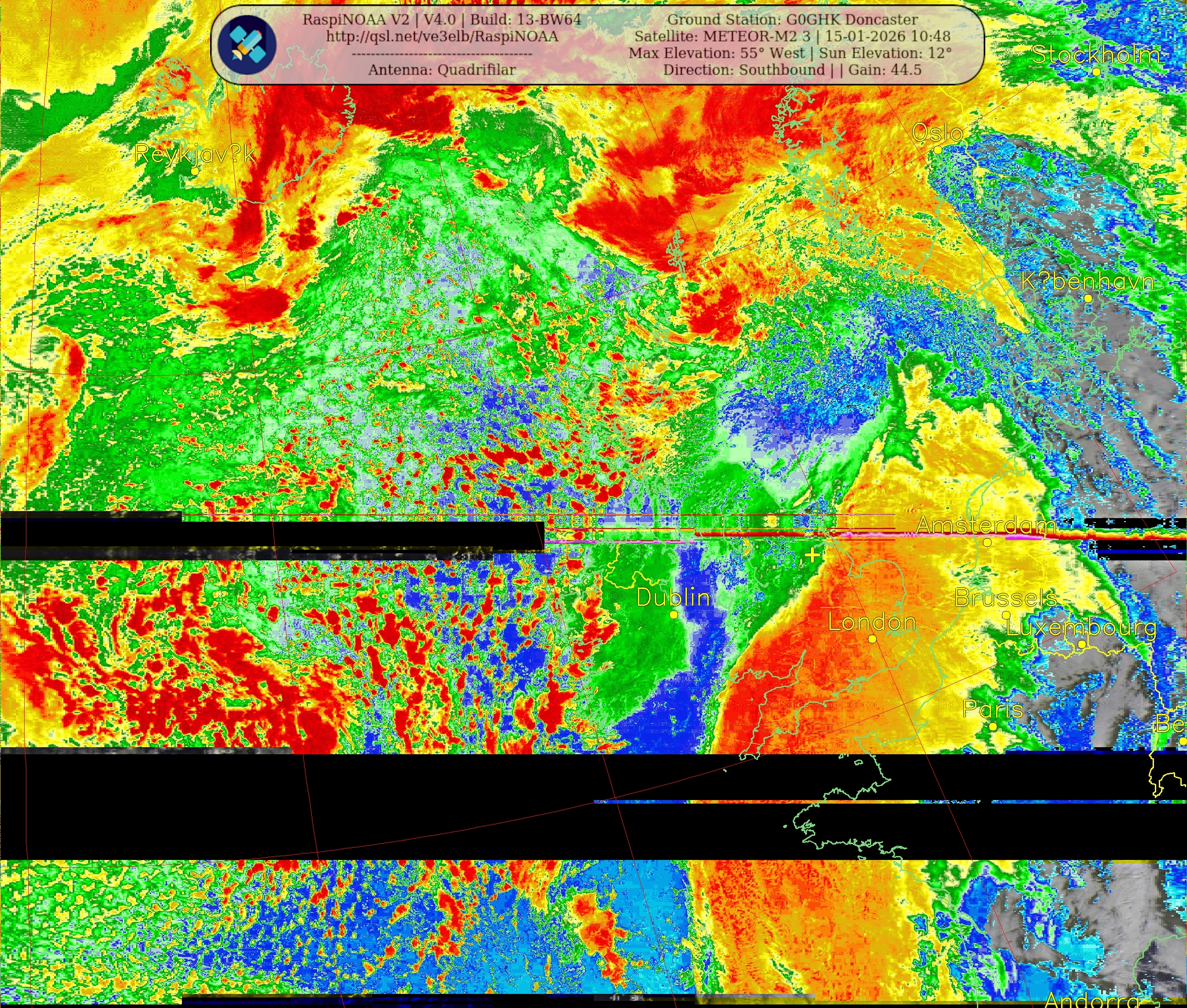Click the Brussels map label
The image size is (1187, 1008).
pyautogui.click(x=1006, y=598)
